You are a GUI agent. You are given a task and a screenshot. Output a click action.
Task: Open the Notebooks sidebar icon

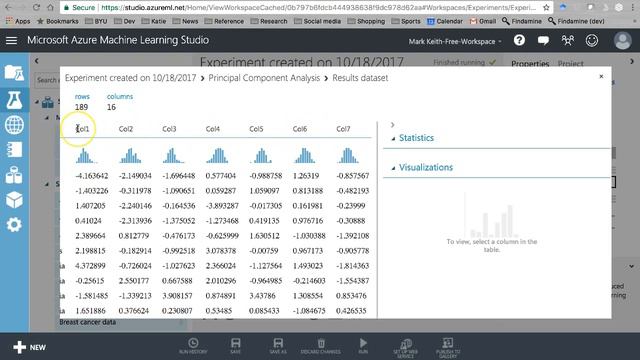click(14, 150)
